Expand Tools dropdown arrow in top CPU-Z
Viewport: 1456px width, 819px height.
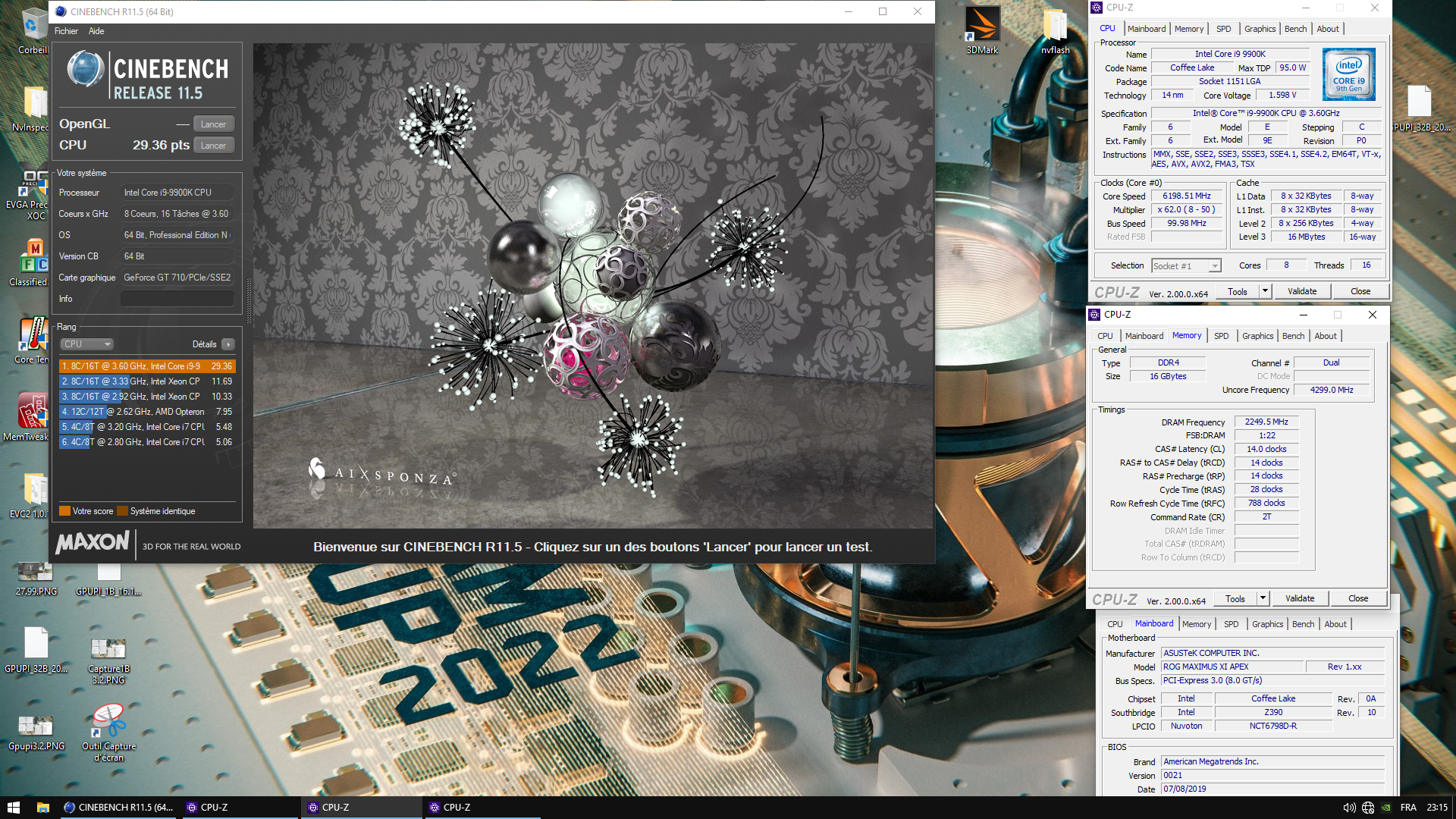pyautogui.click(x=1265, y=291)
